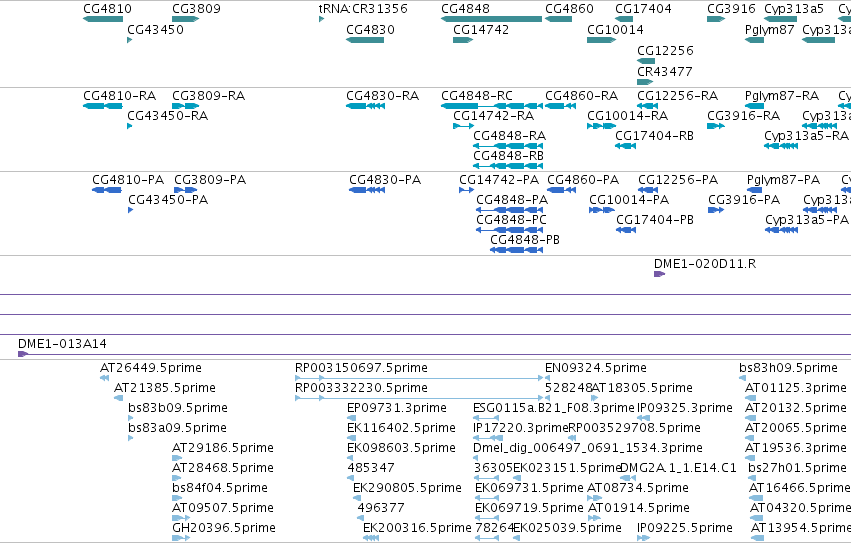
Task: Select the Cyp313a5 gene label in top track
Action: click(794, 9)
